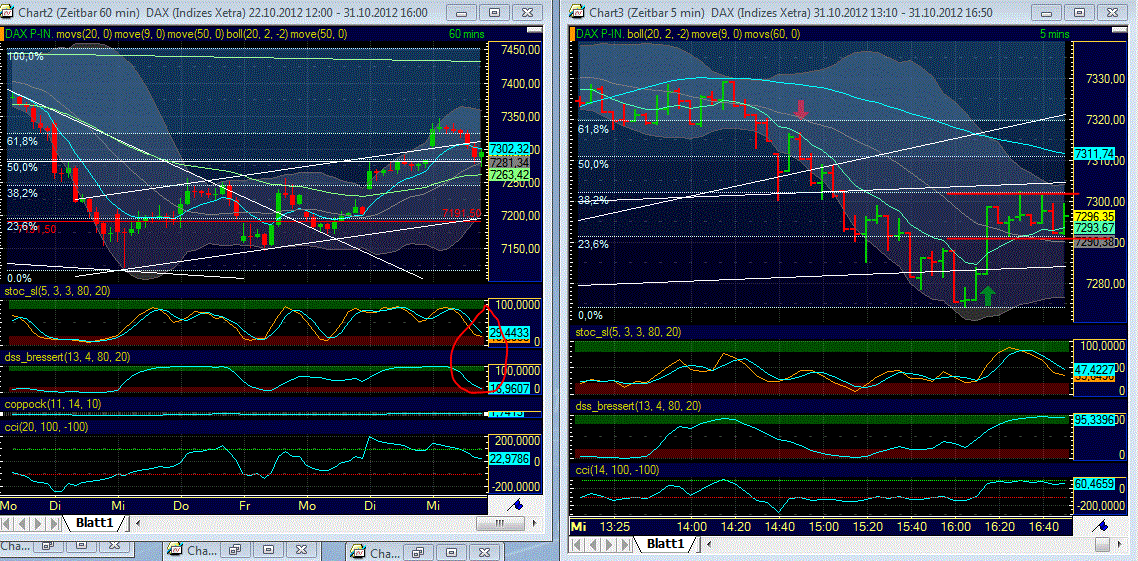Select the cci(20, 100, -100) indicator label
The width and height of the screenshot is (1138, 561).
[46, 427]
